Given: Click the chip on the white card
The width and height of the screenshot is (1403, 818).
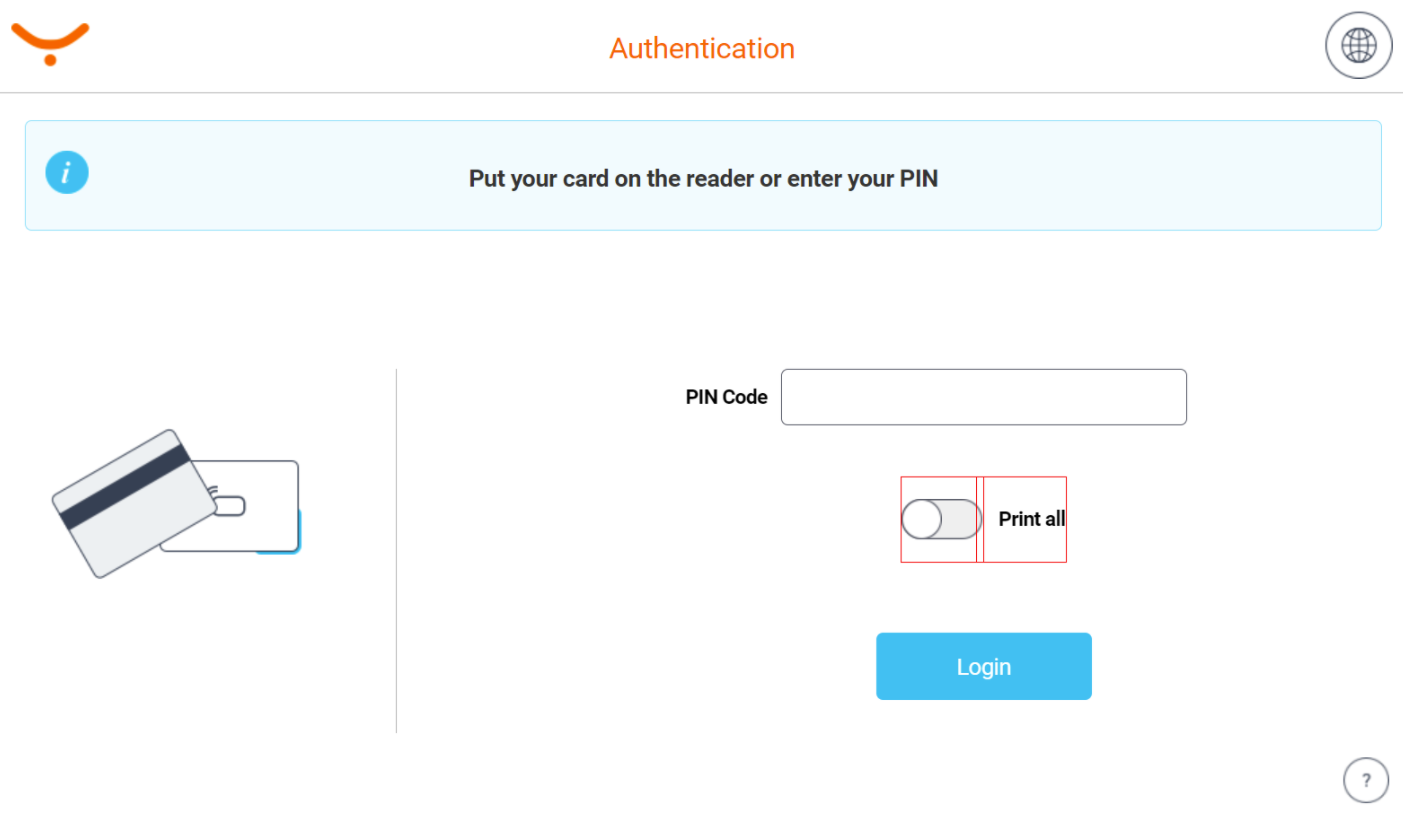Looking at the screenshot, I should (x=230, y=506).
